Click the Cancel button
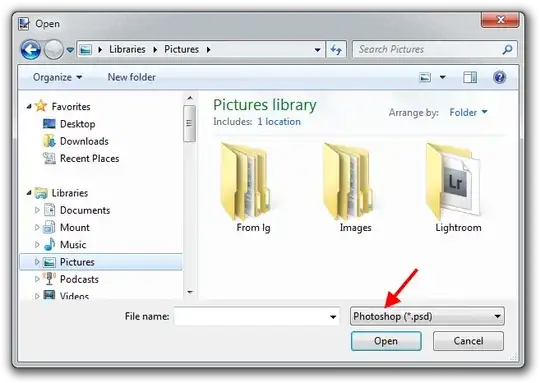Viewport: 540px width, 383px height. [x=468, y=341]
